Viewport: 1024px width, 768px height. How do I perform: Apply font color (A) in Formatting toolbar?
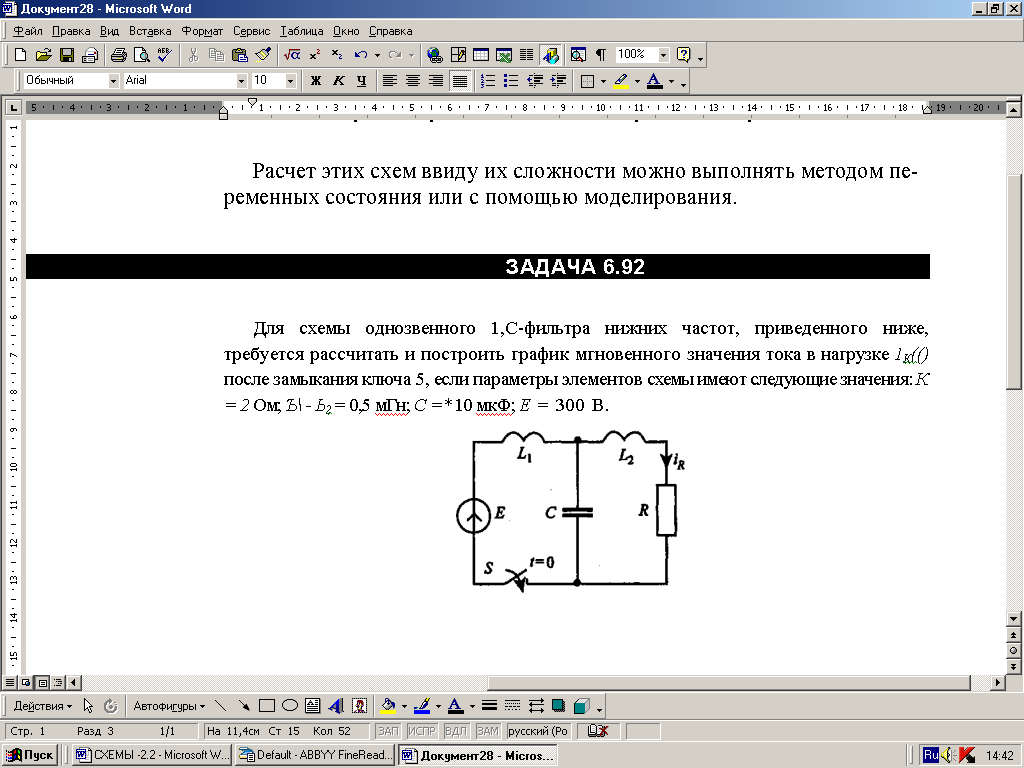[654, 81]
